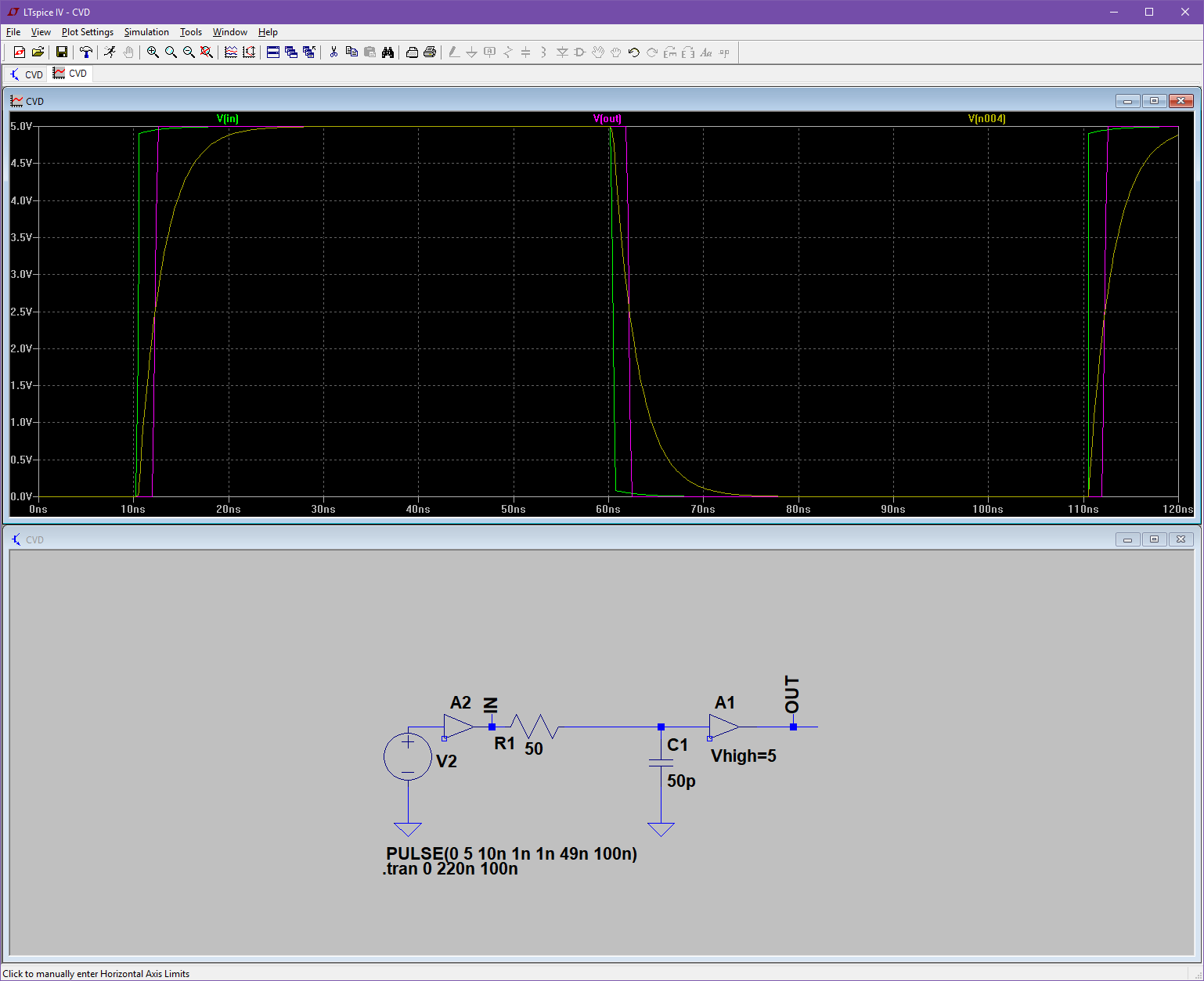1204x981 pixels.
Task: Click the horizontal time axis at 60ns
Action: point(608,509)
